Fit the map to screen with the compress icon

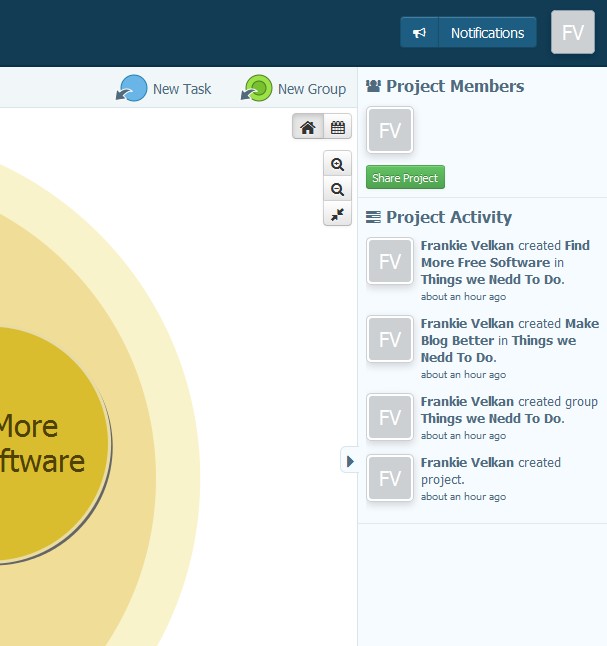pyautogui.click(x=337, y=214)
